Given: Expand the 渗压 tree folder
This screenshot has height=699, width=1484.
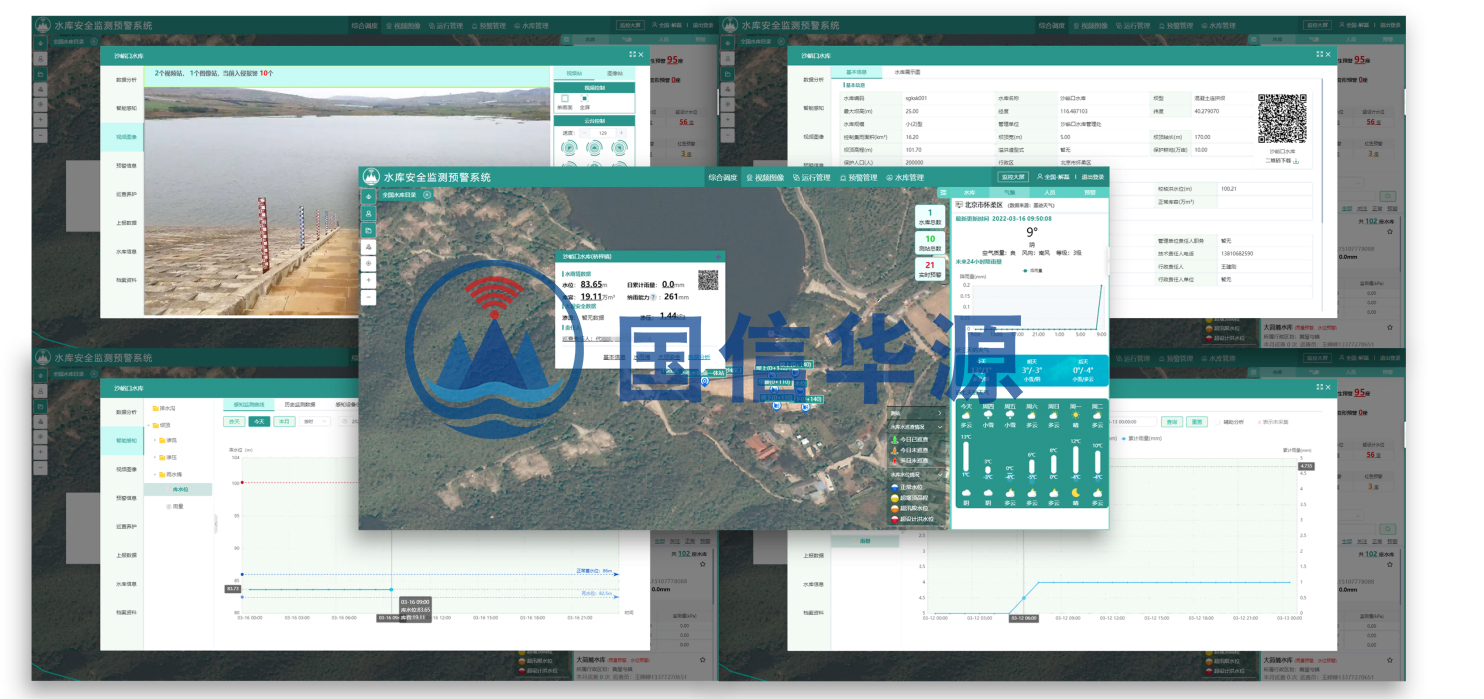Looking at the screenshot, I should [153, 457].
